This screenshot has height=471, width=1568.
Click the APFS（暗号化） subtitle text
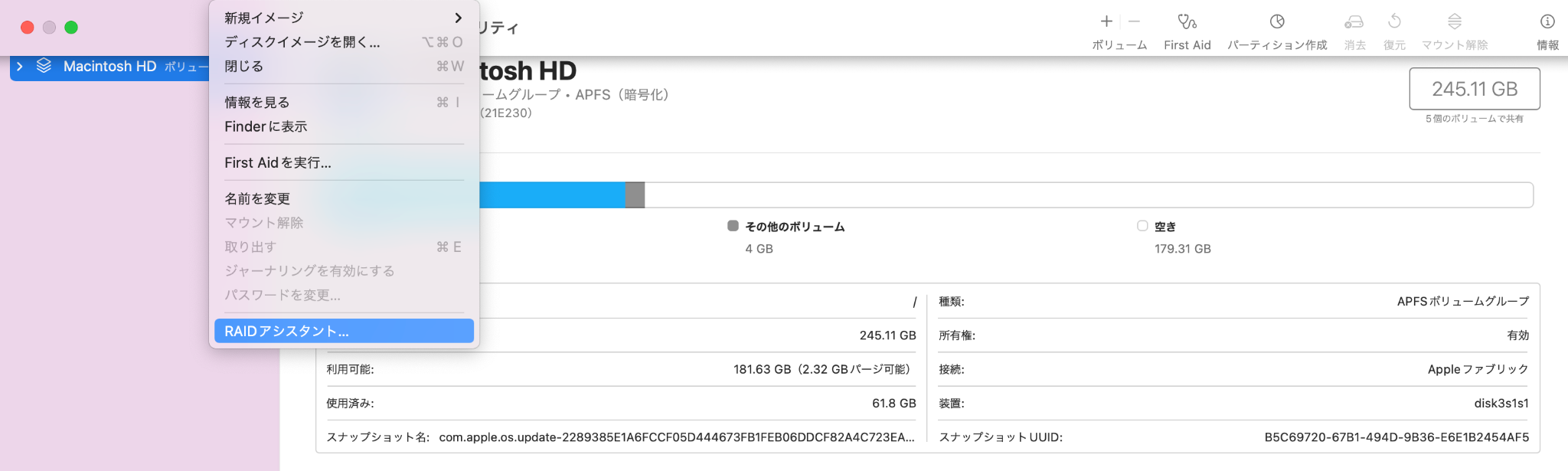[622, 95]
